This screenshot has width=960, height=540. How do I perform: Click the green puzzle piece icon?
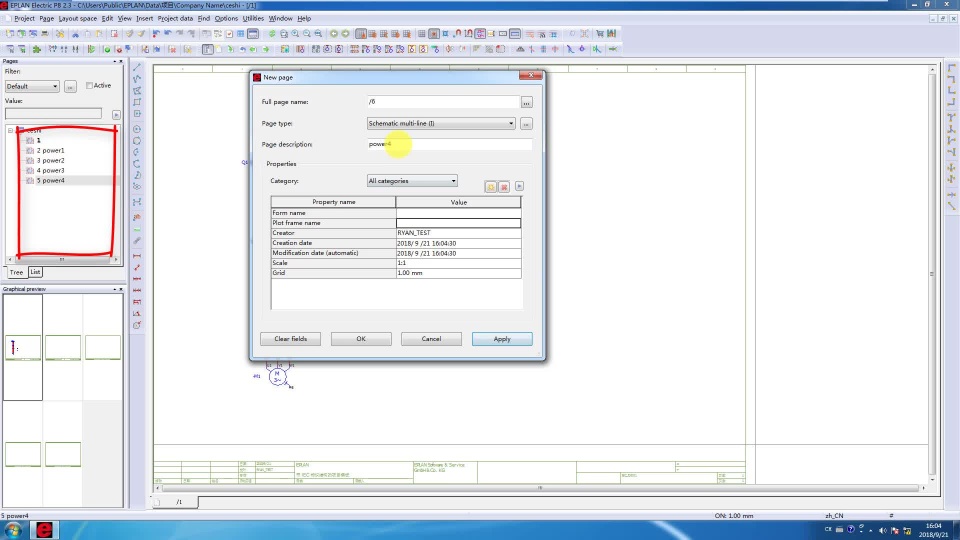(37, 50)
